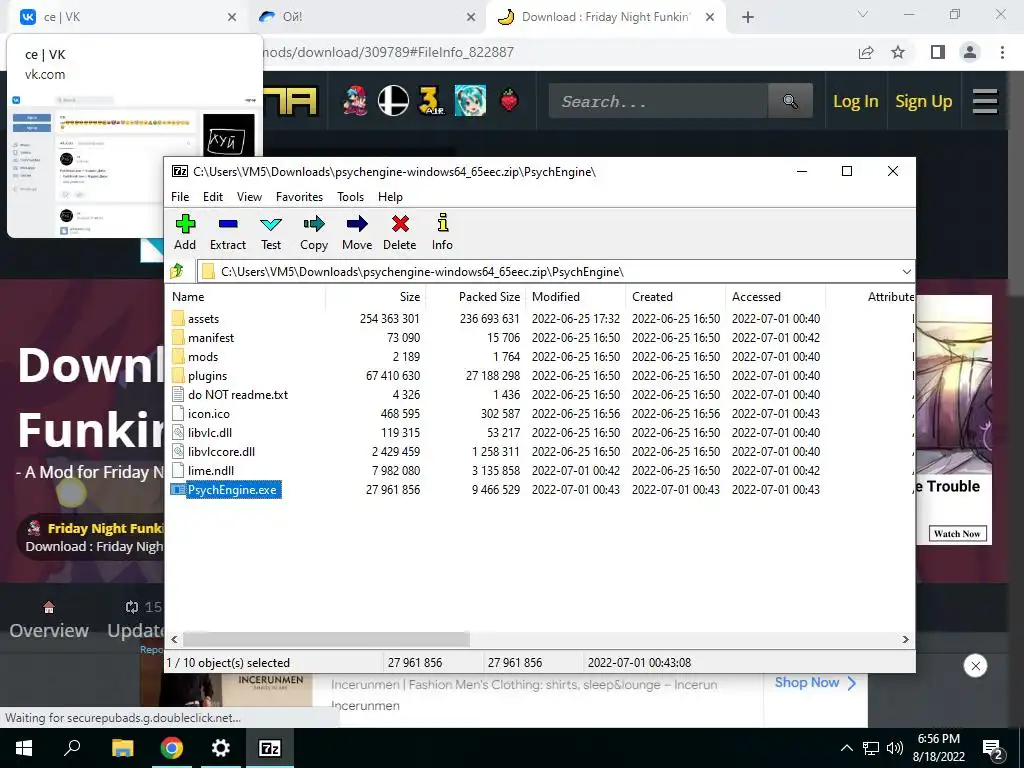
Task: Open the Chrome profile avatar
Action: pyautogui.click(x=970, y=52)
